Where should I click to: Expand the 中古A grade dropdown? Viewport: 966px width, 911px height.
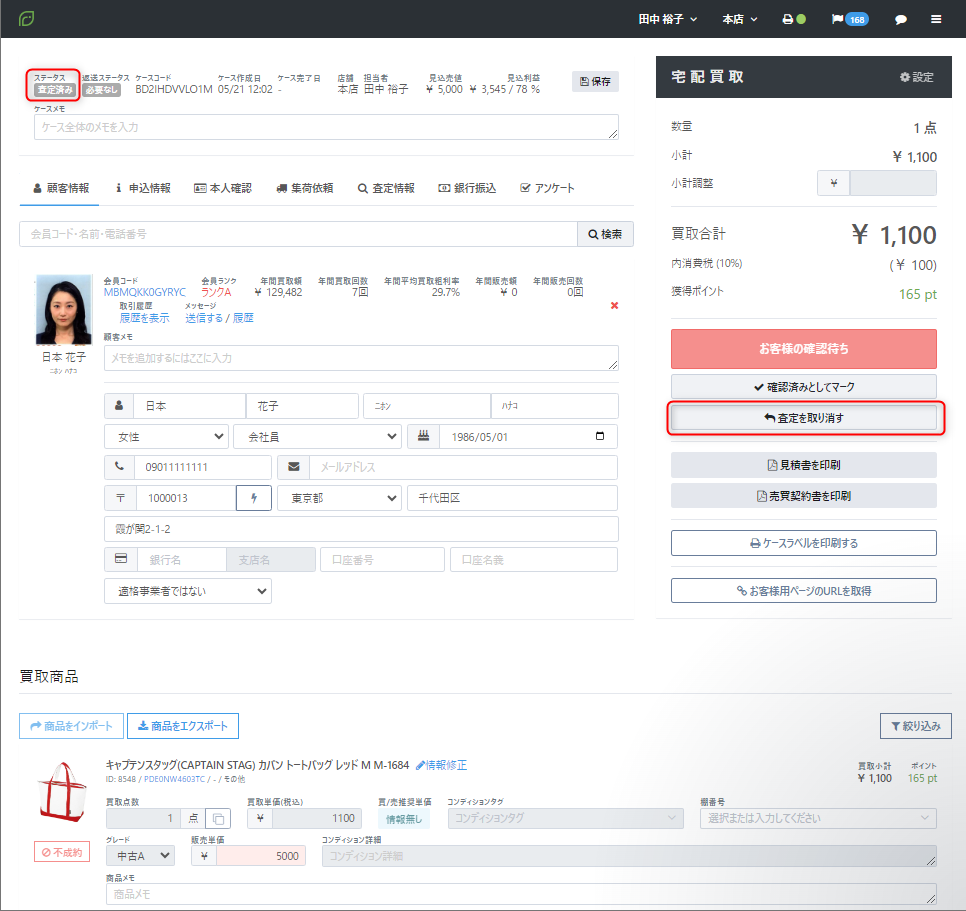tap(140, 856)
